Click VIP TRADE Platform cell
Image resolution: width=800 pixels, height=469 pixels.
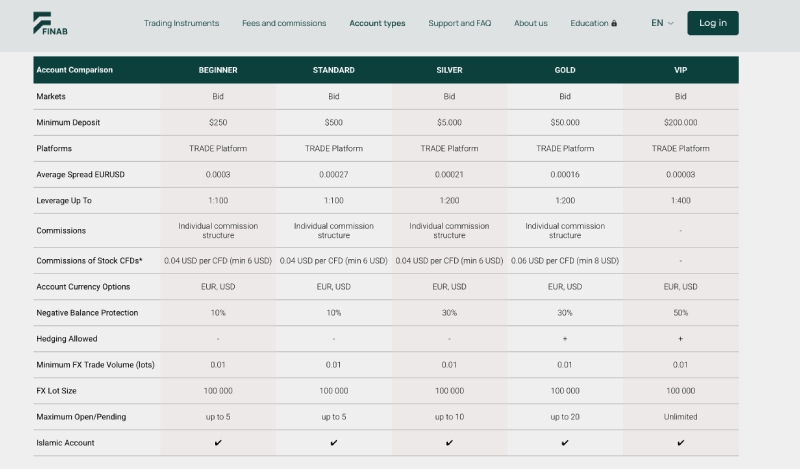pyautogui.click(x=681, y=149)
